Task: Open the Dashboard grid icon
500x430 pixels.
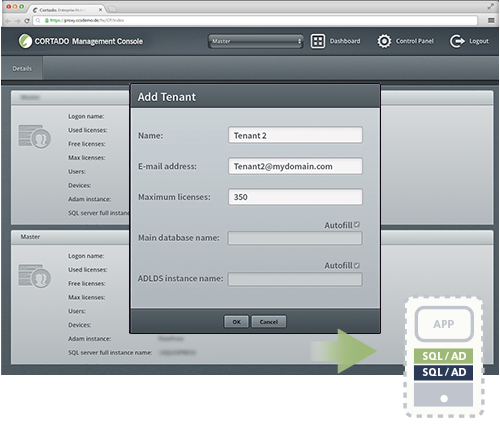Action: [317, 41]
